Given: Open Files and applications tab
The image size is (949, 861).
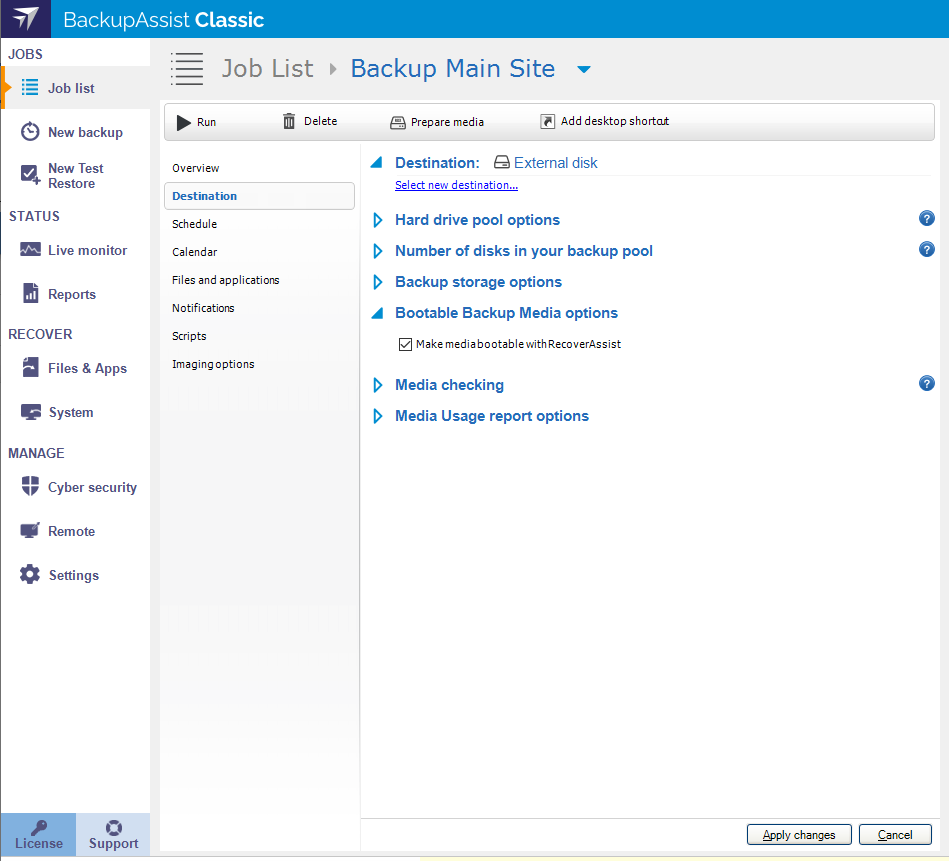Looking at the screenshot, I should point(225,280).
